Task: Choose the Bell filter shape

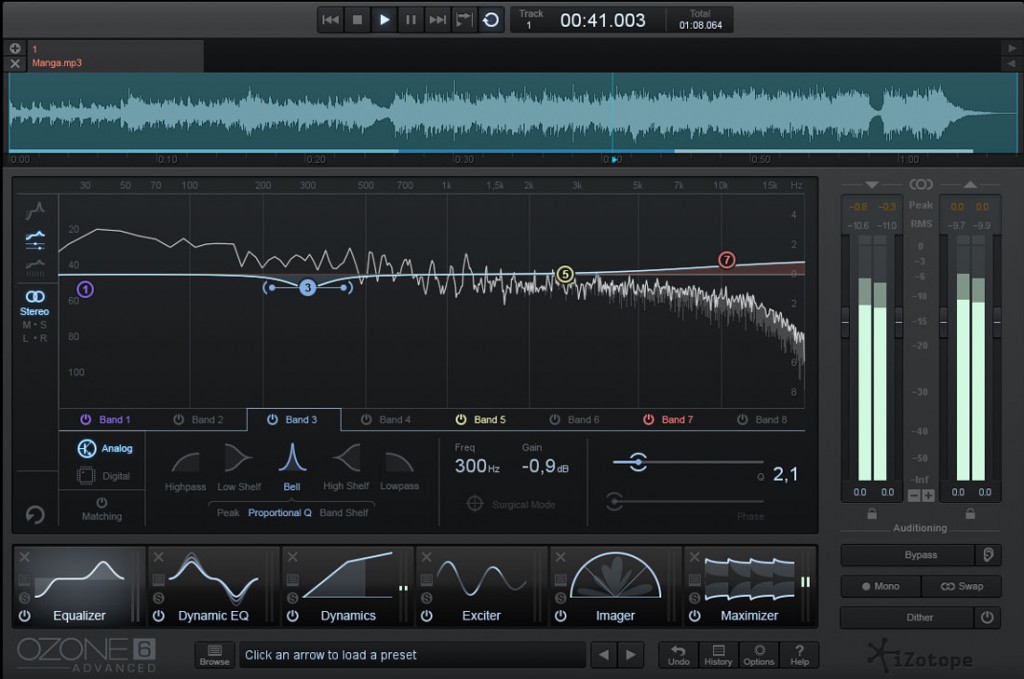Action: coord(292,467)
